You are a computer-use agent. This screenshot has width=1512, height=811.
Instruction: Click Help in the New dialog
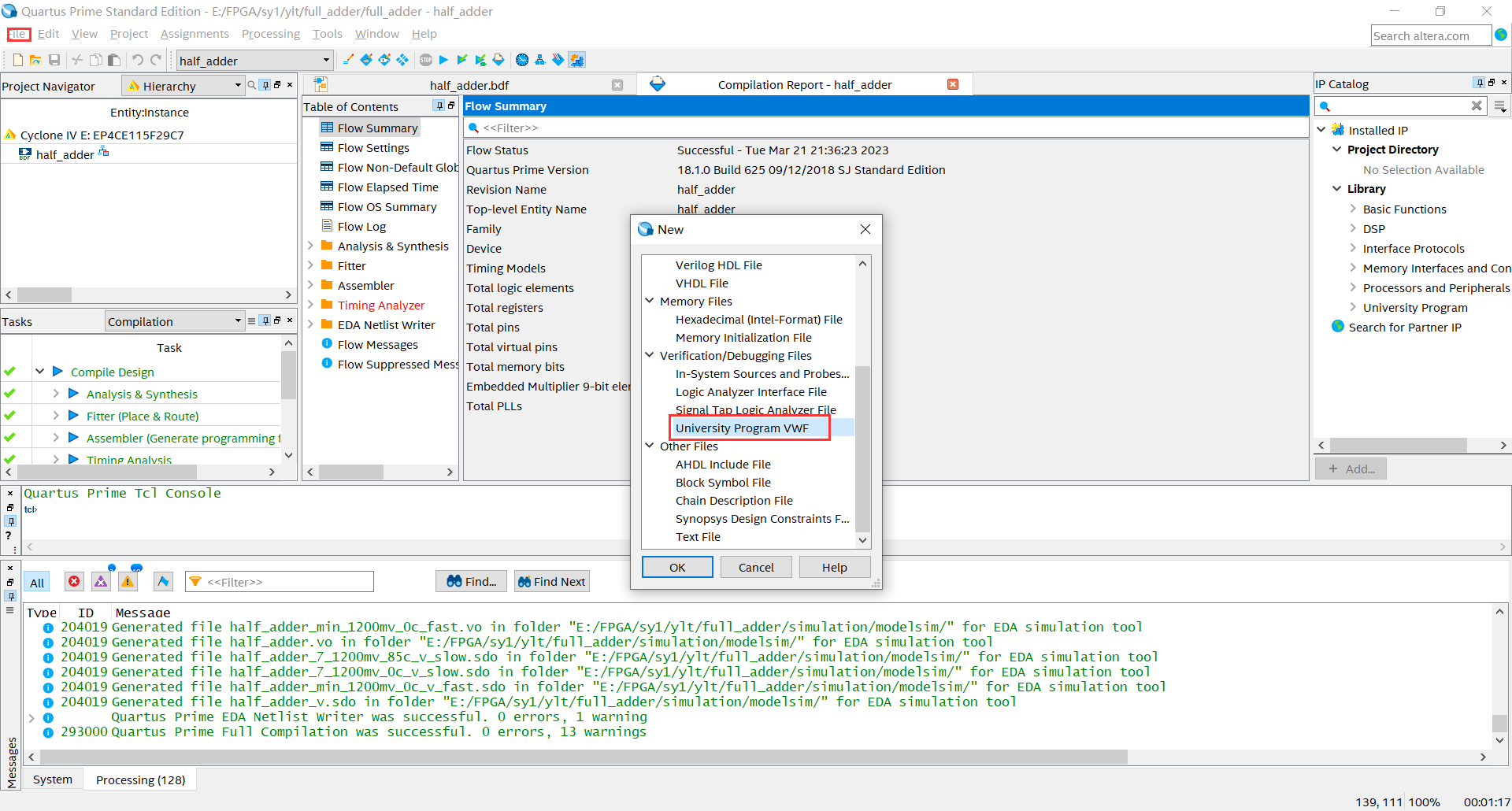(x=835, y=567)
